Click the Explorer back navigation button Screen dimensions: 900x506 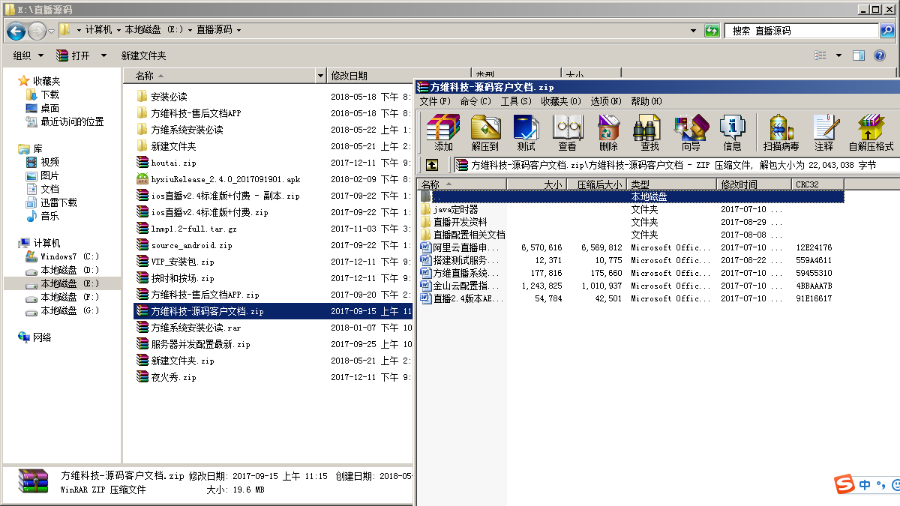[16, 31]
